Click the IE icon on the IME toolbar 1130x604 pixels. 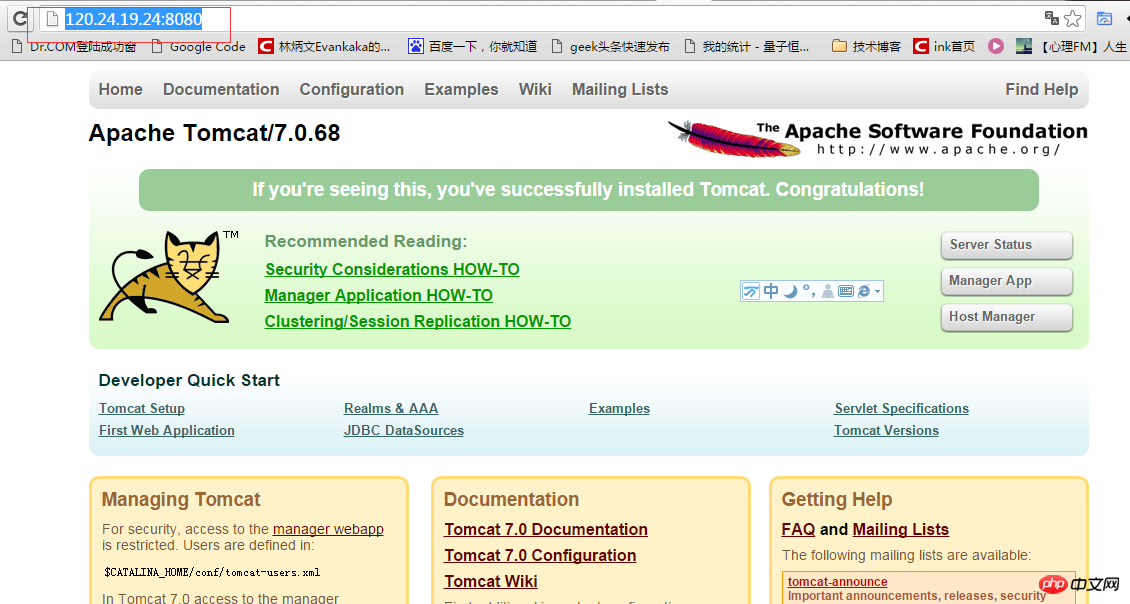tap(863, 291)
